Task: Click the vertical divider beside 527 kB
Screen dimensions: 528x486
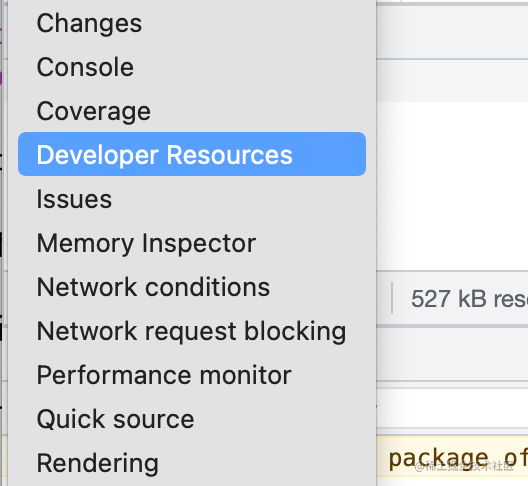Action: coord(392,298)
